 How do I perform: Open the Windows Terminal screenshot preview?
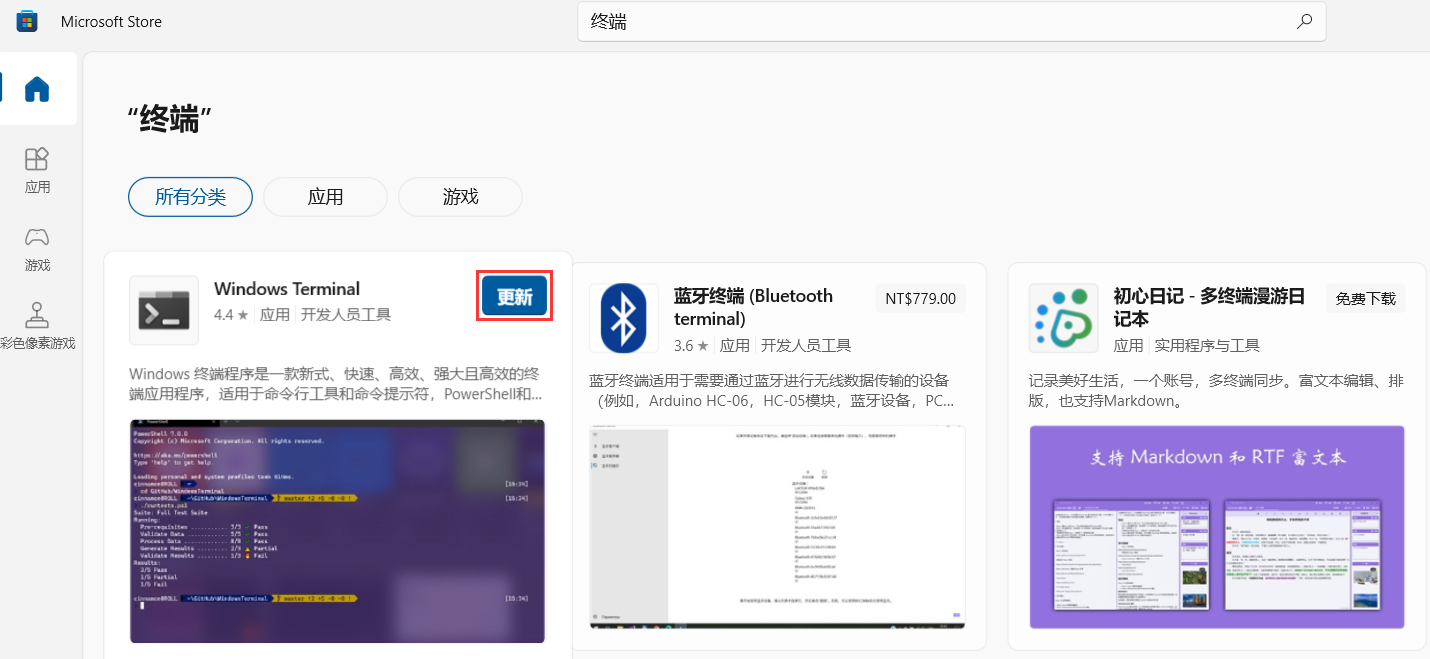(337, 530)
